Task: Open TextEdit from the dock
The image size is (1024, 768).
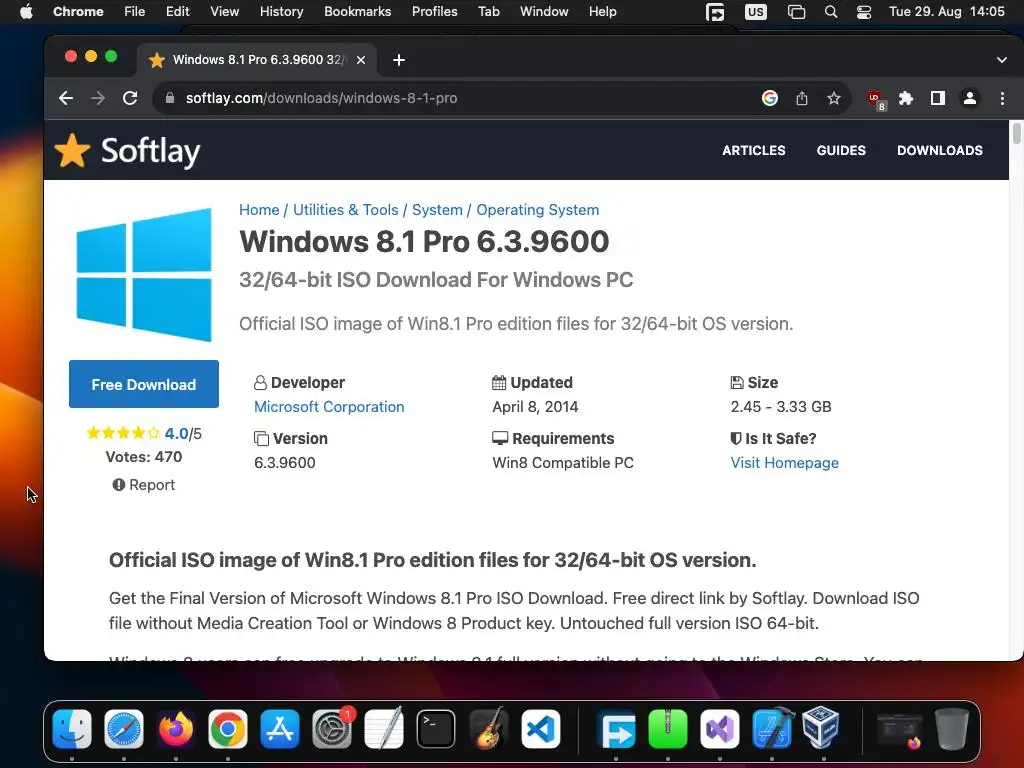Action: (x=383, y=729)
